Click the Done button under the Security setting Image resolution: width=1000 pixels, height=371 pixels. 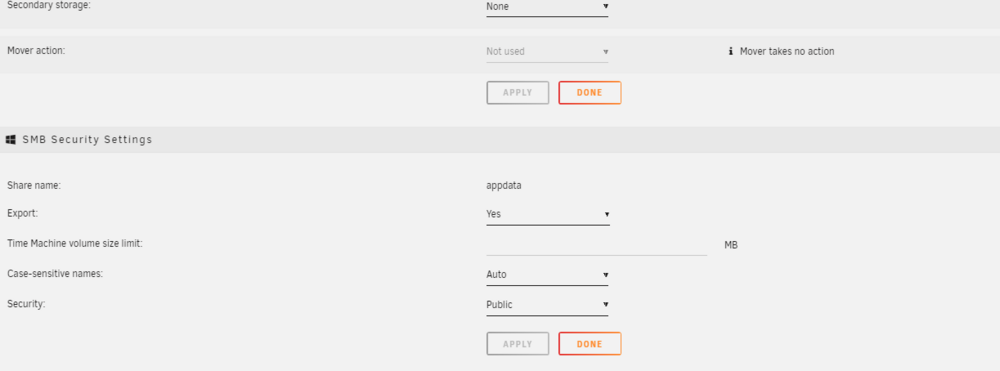tap(590, 344)
